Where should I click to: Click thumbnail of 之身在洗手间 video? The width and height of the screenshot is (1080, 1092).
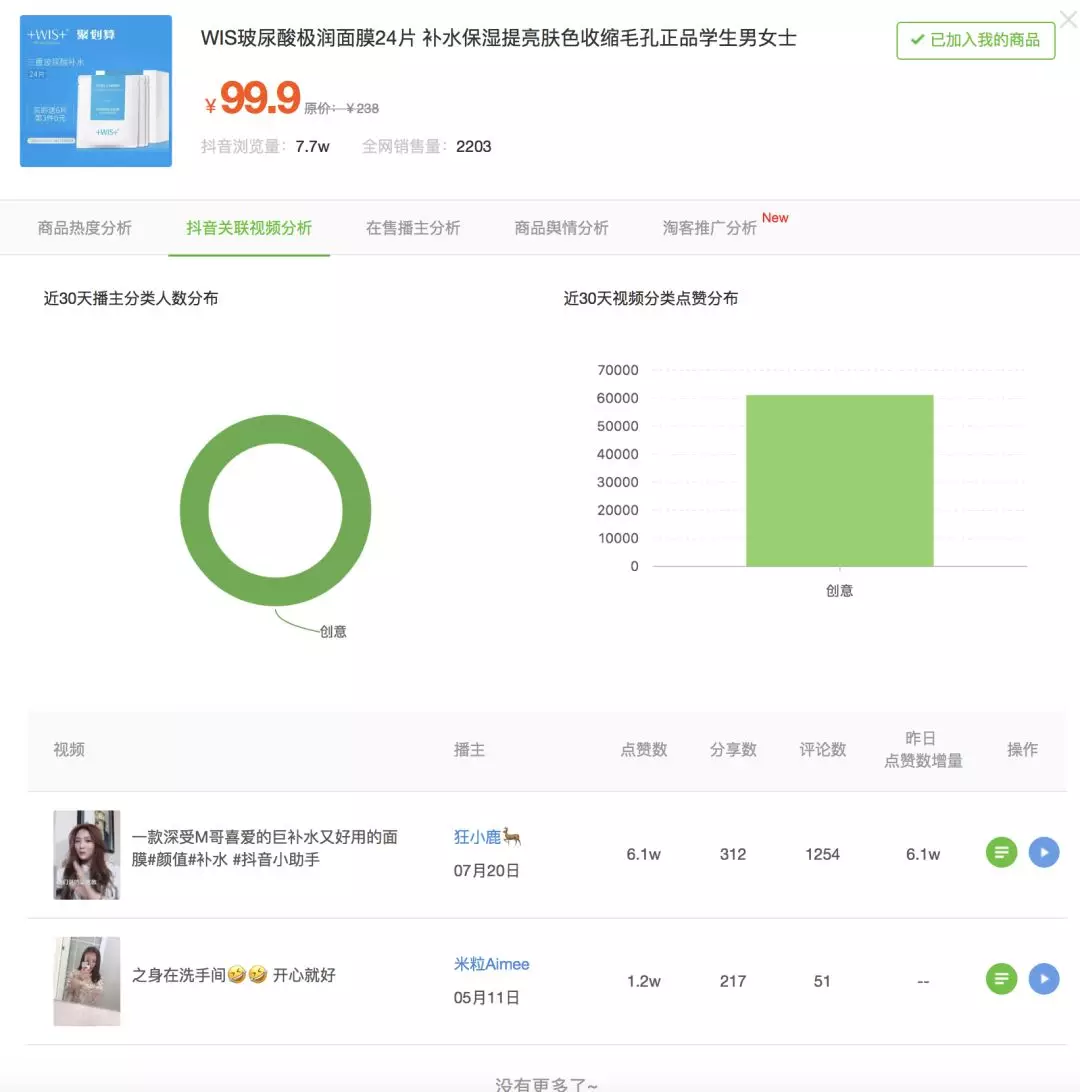(87, 981)
